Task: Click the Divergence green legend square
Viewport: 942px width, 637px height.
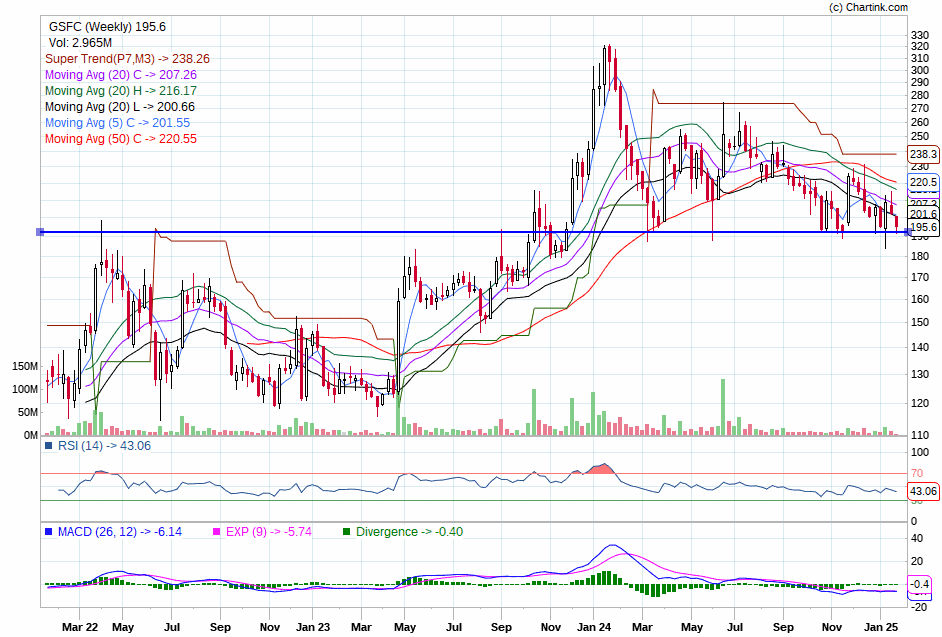Action: coord(346,532)
